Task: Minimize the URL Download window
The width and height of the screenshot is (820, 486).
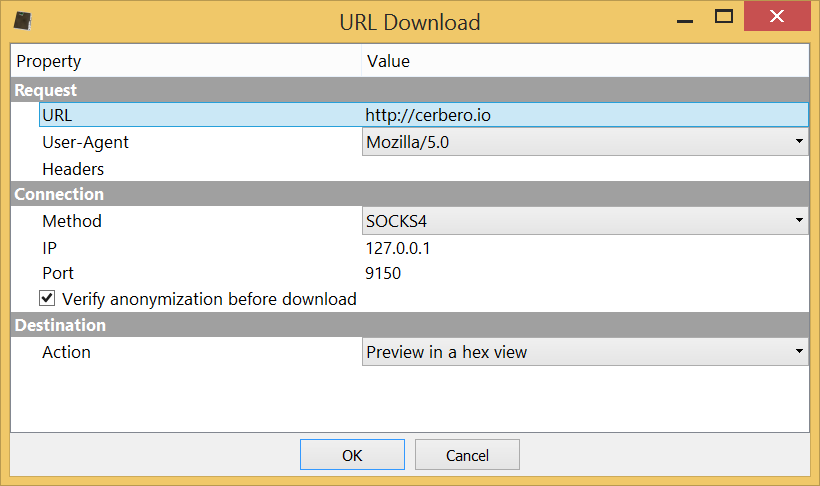Action: pos(685,18)
